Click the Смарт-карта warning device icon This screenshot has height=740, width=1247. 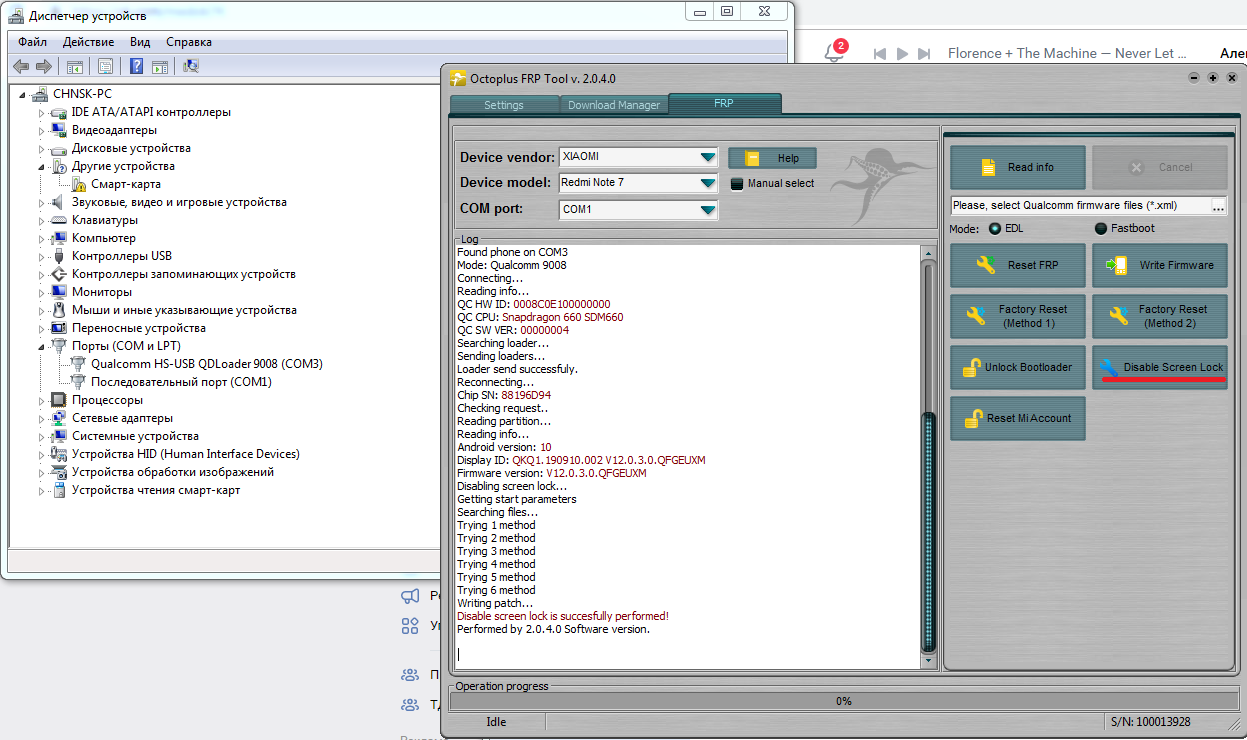coord(79,184)
